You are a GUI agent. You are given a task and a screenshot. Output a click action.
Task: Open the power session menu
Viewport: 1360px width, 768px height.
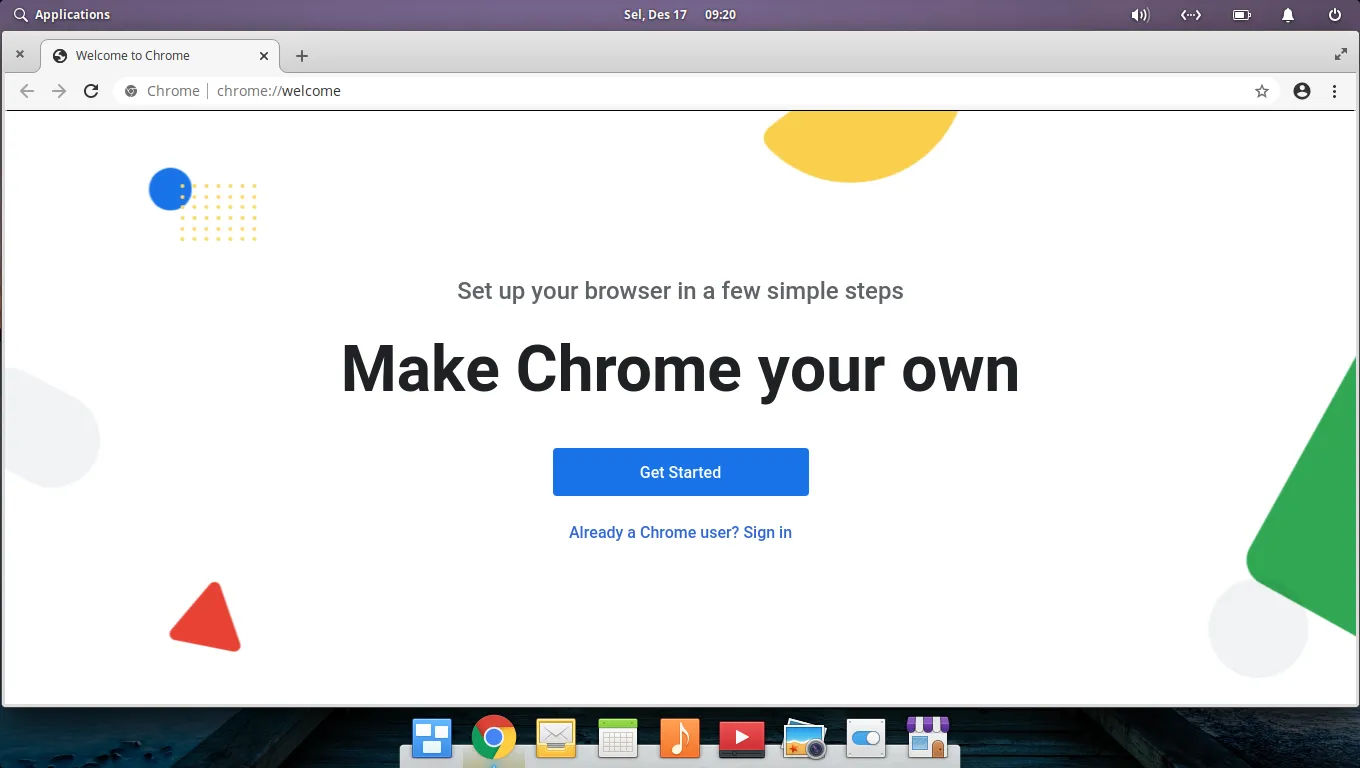[1335, 15]
